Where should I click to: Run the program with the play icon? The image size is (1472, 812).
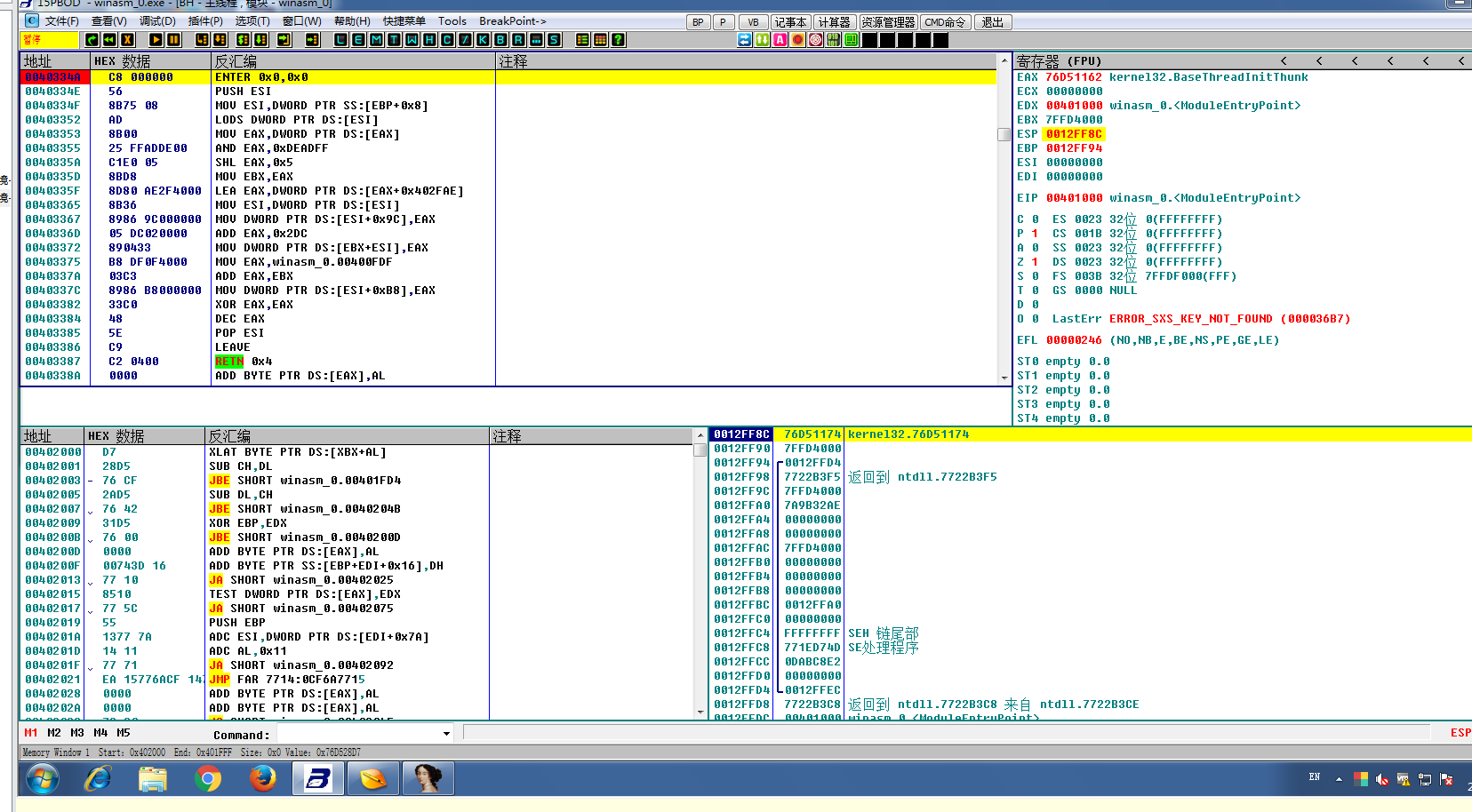(156, 40)
